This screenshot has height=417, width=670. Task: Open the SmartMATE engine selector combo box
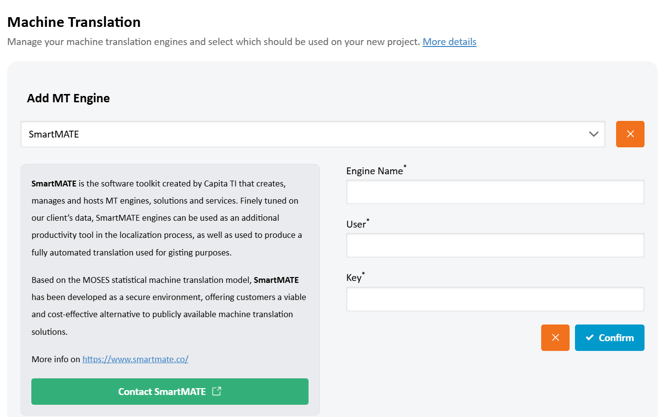[300, 134]
